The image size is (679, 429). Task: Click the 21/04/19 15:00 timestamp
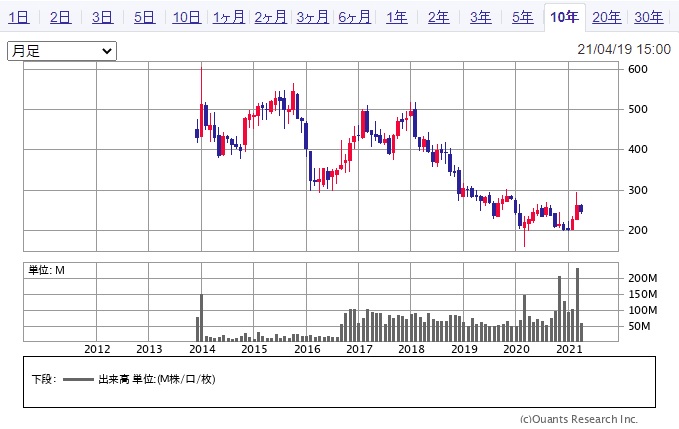(624, 49)
